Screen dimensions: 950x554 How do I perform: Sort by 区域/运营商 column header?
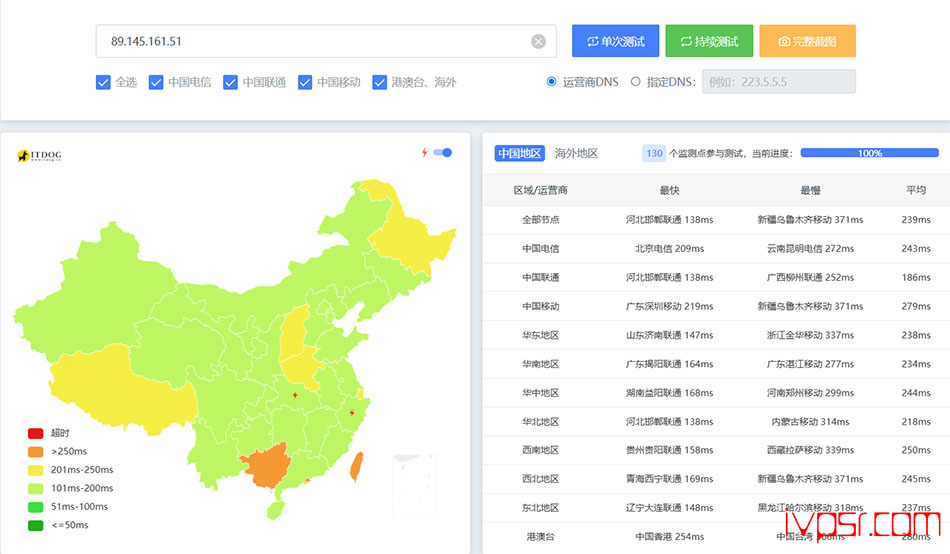[540, 190]
